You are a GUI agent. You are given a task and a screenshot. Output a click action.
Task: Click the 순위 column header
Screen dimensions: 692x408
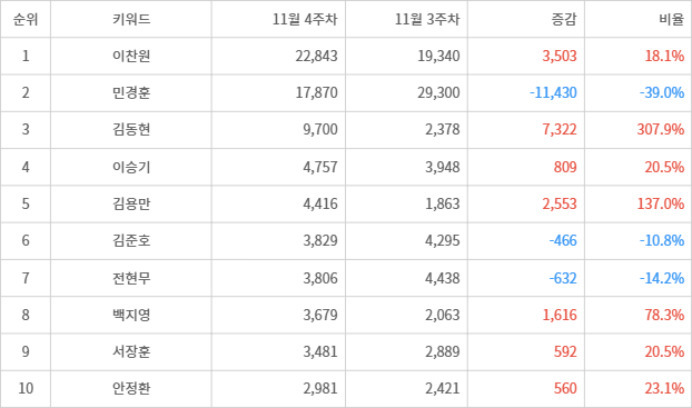(x=25, y=19)
